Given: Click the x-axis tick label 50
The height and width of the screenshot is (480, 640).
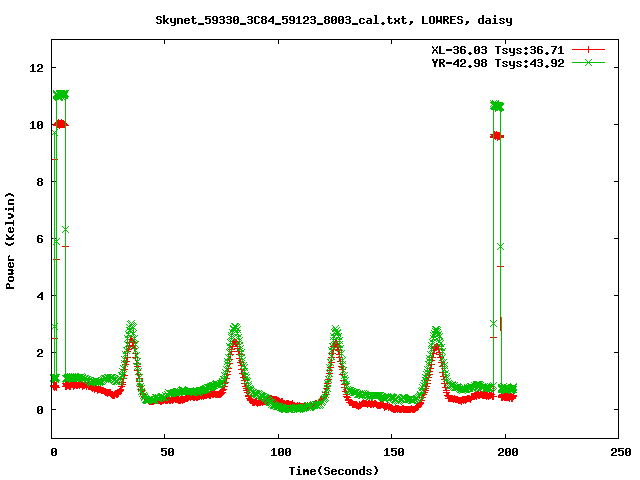Looking at the screenshot, I should coord(167,452).
